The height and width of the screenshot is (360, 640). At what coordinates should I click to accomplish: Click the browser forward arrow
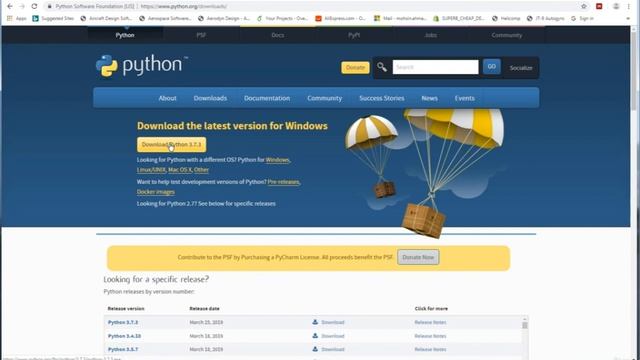[x=22, y=6]
